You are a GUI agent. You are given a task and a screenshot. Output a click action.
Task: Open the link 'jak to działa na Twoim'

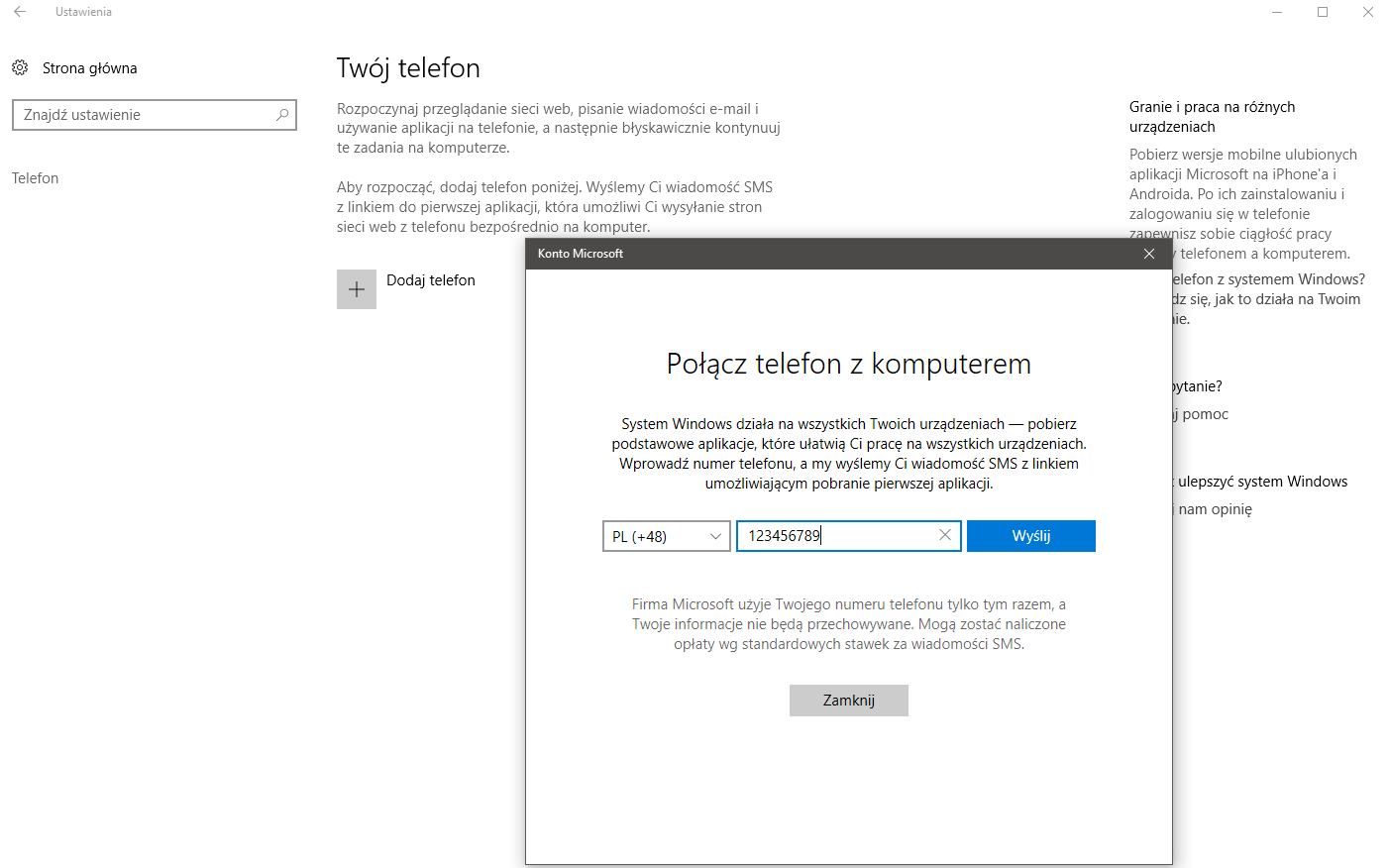[x=1267, y=299]
